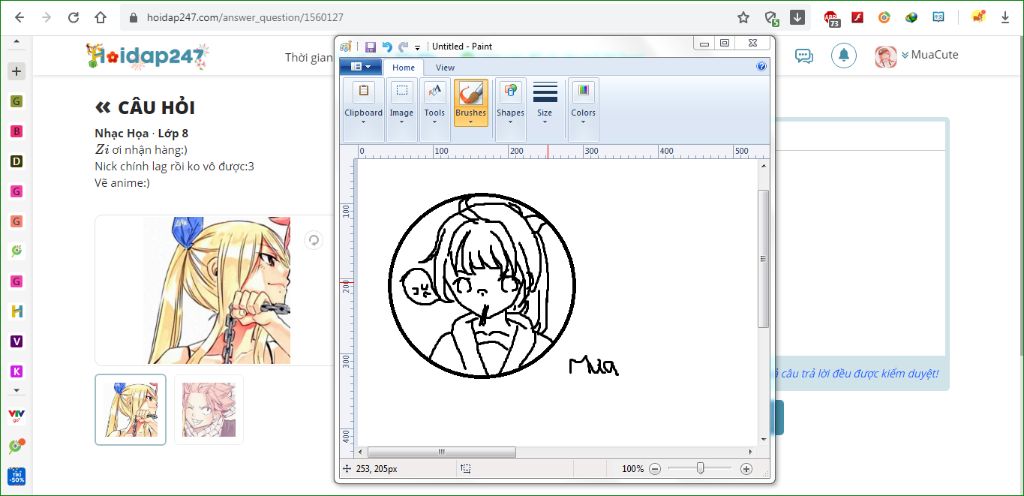Undo the last stroke in Paint
This screenshot has width=1024, height=496.
coord(387,46)
